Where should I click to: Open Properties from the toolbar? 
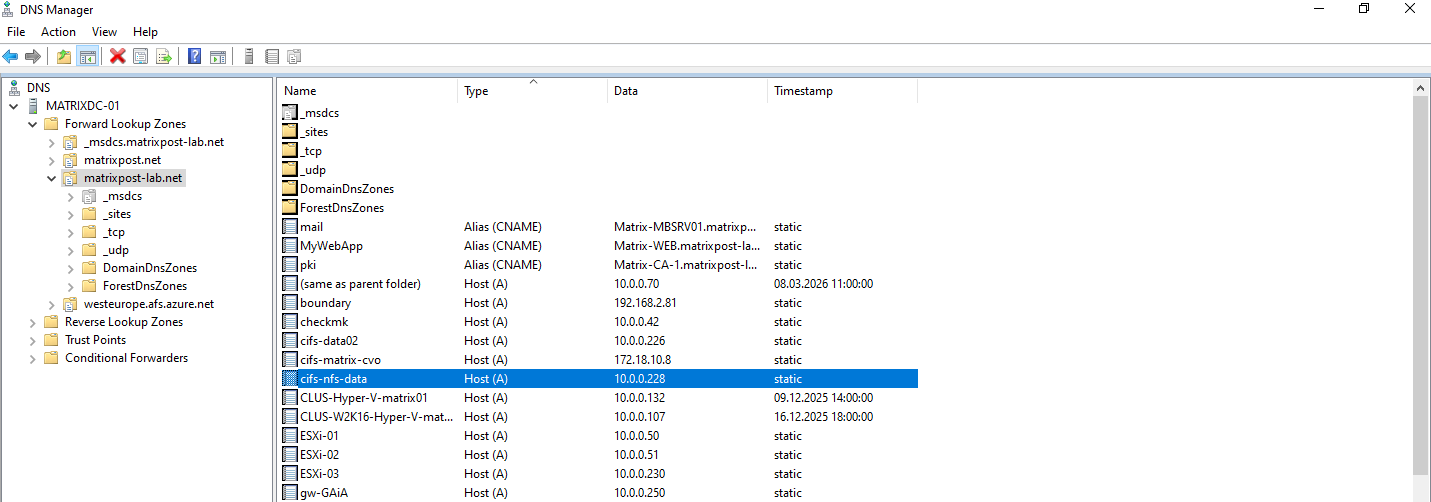pyautogui.click(x=141, y=56)
